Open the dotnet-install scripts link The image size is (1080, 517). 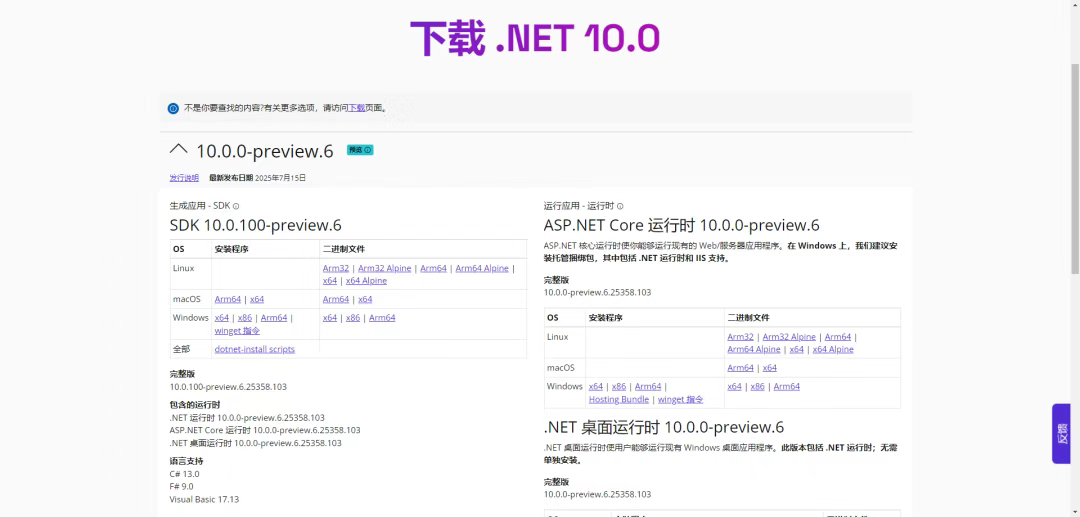click(x=255, y=349)
